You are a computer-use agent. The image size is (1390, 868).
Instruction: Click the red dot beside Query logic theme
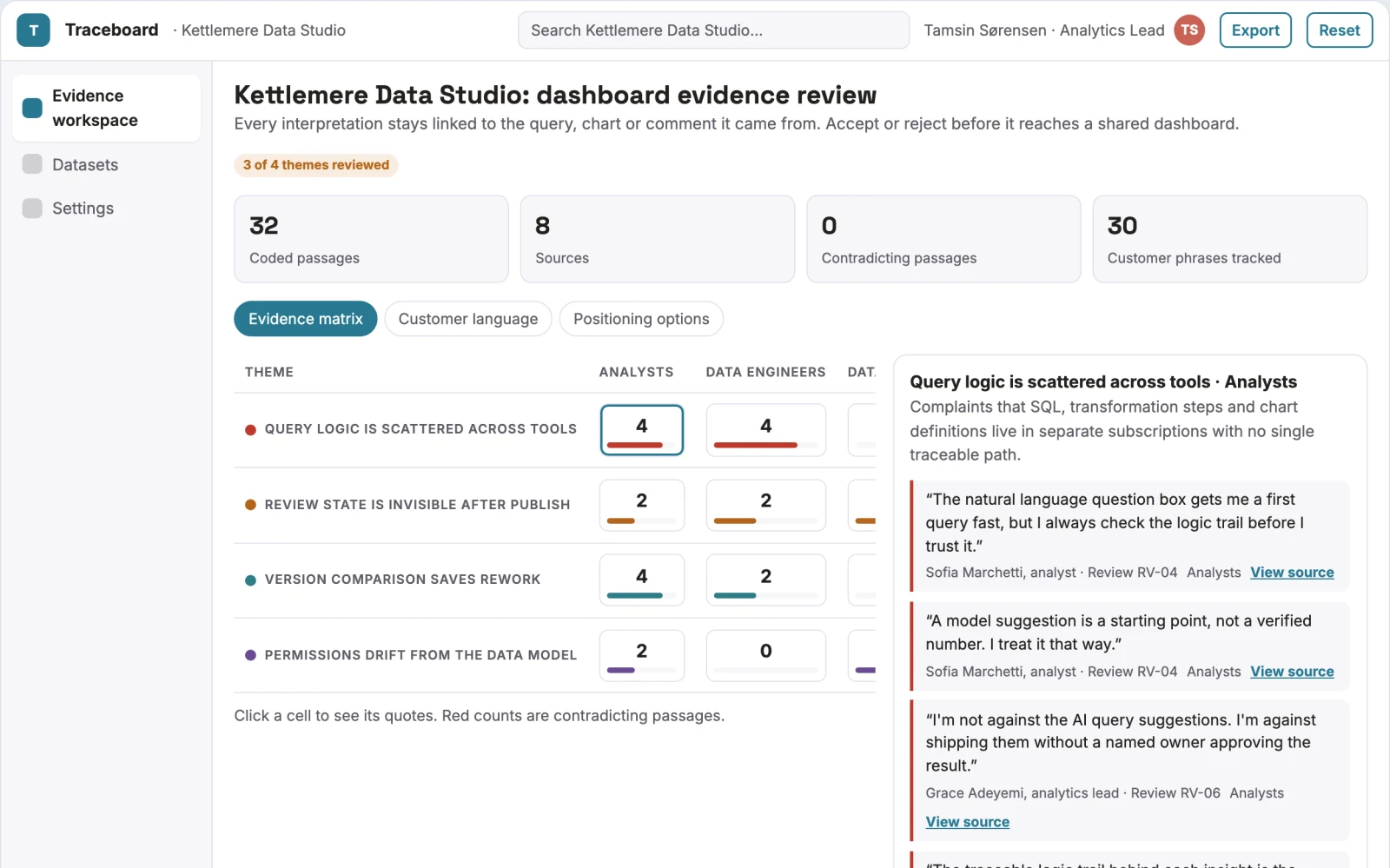tap(250, 429)
